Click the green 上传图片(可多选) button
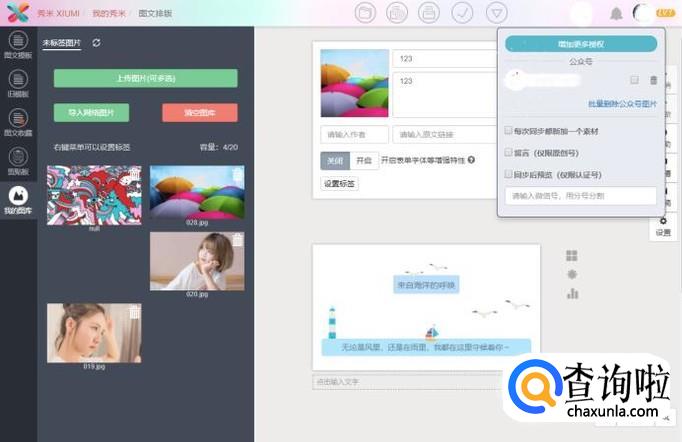This screenshot has height=442, width=682. coord(145,78)
